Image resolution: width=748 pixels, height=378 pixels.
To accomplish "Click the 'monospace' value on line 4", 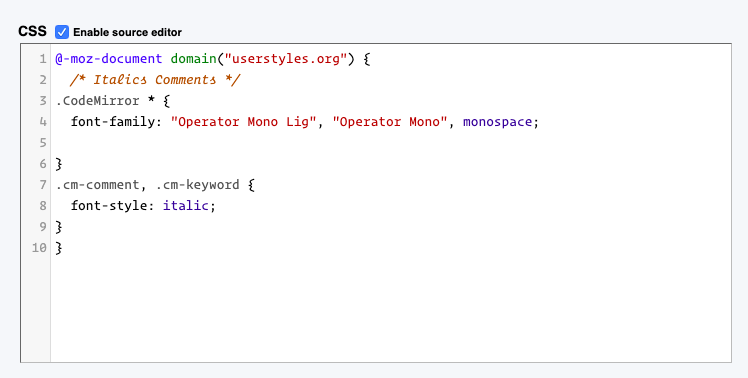I will coord(497,122).
